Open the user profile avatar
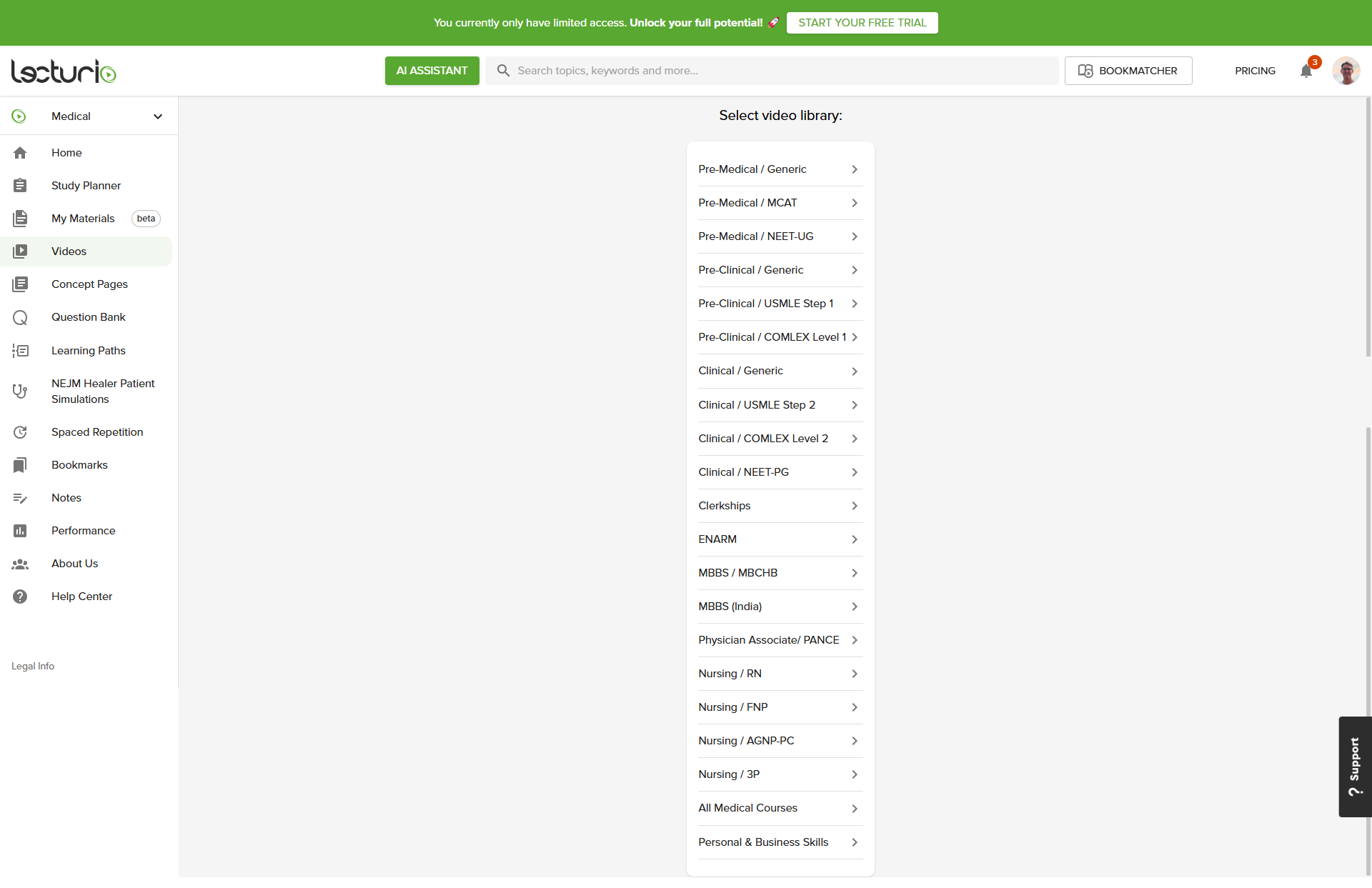 tap(1346, 71)
